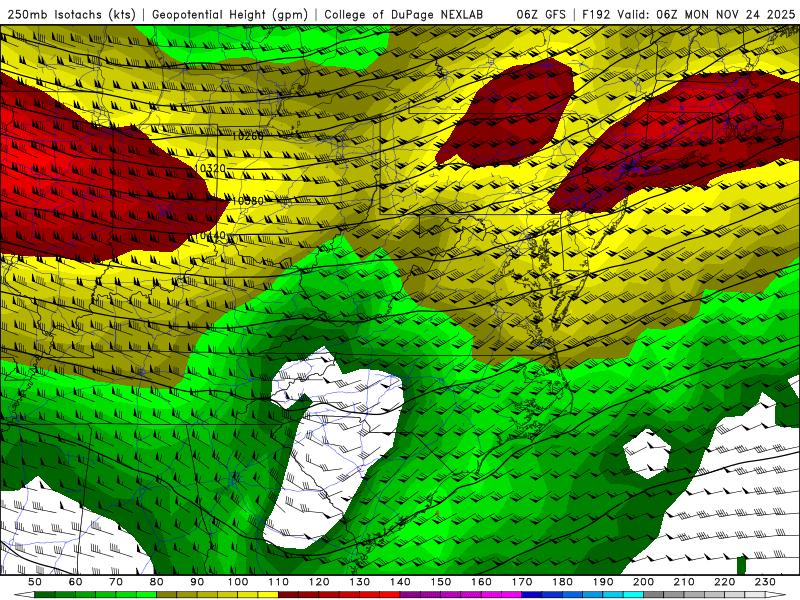Select the 10440 height contour label
Viewport: 800px width, 600px height.
210,236
